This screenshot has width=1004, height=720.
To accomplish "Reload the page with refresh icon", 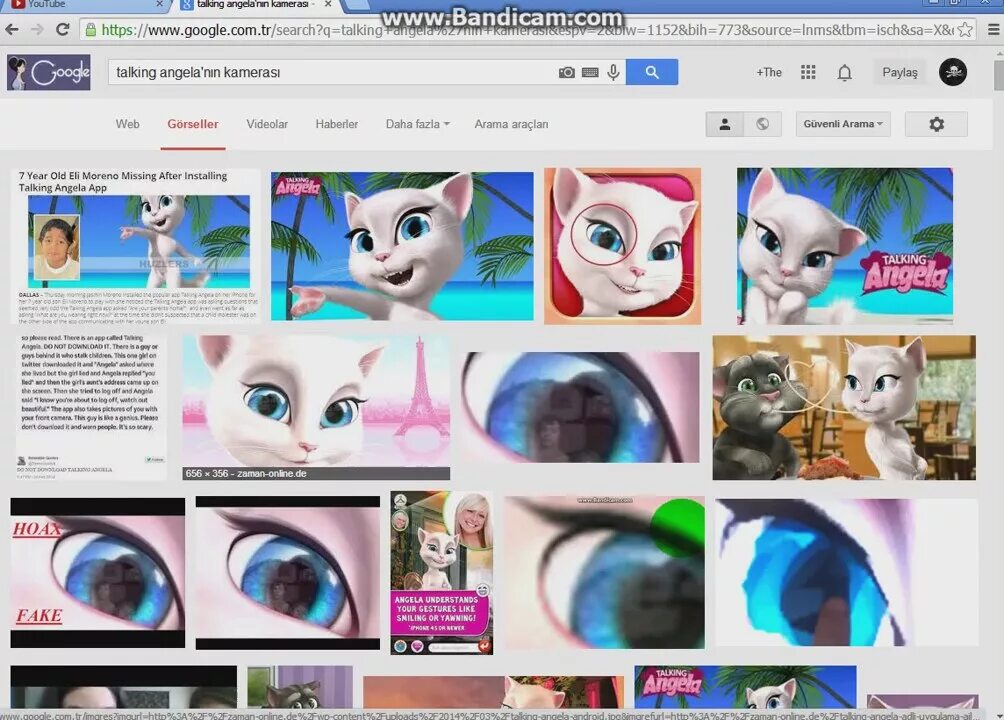I will [x=62, y=29].
